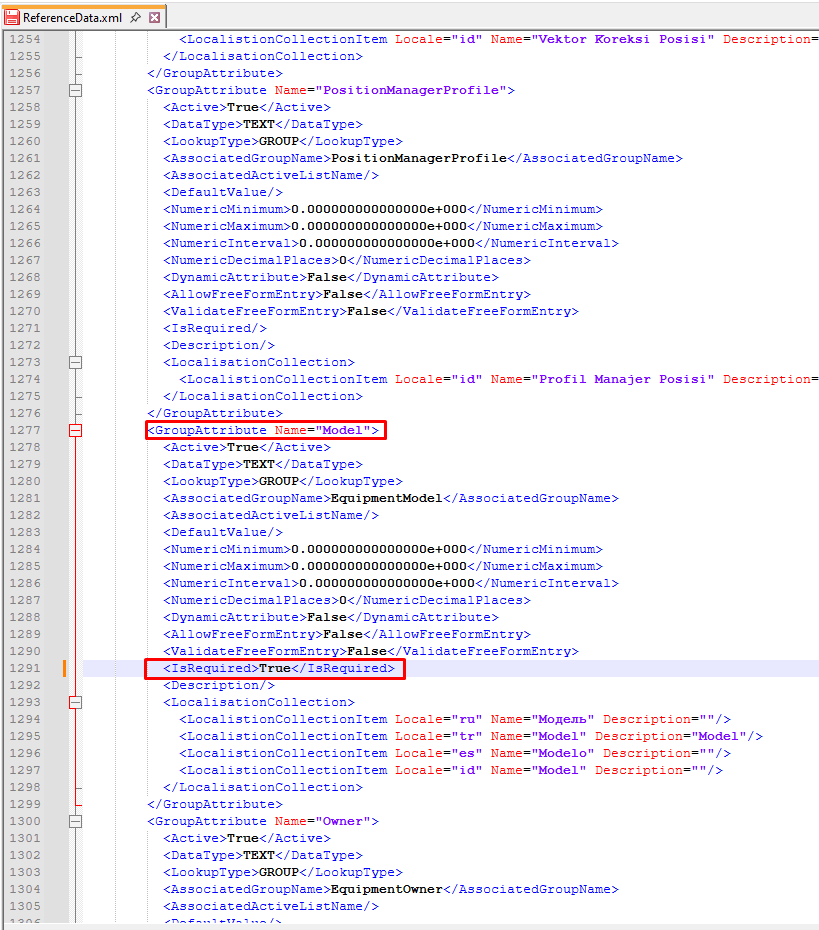Click the red unsaved-file icon on the ReferenceData.xml tab
Viewport: 819px width, 930px height.
point(14,17)
